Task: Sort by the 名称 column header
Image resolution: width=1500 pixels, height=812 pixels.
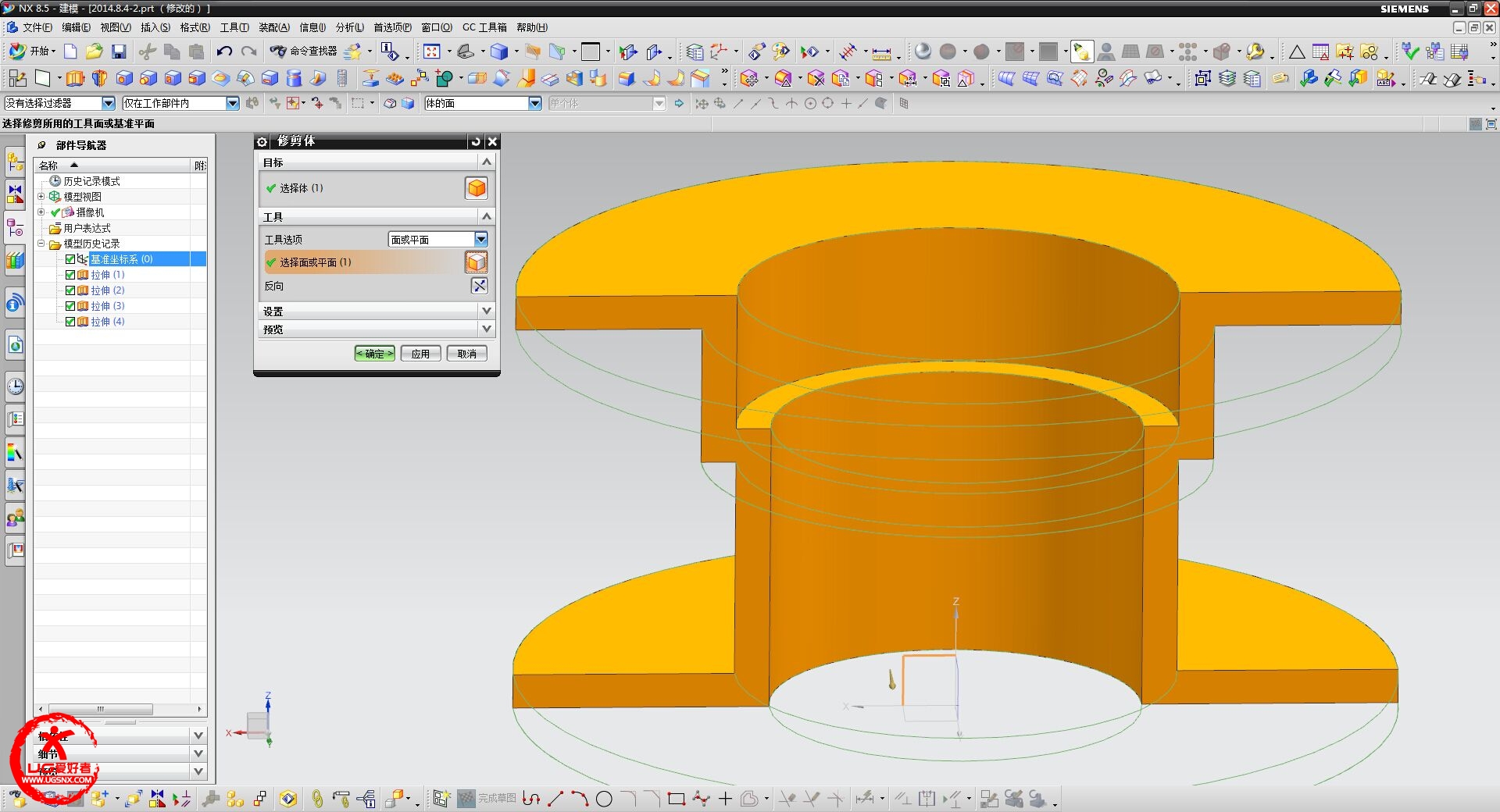Action: point(112,166)
